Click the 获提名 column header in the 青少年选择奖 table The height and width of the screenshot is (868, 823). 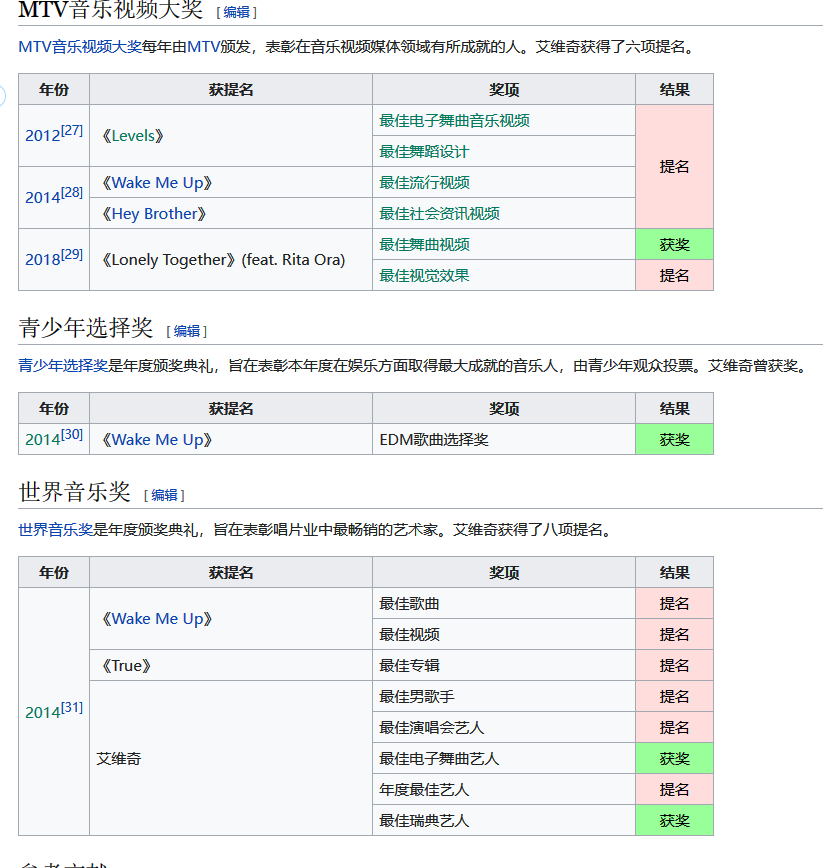tap(231, 409)
